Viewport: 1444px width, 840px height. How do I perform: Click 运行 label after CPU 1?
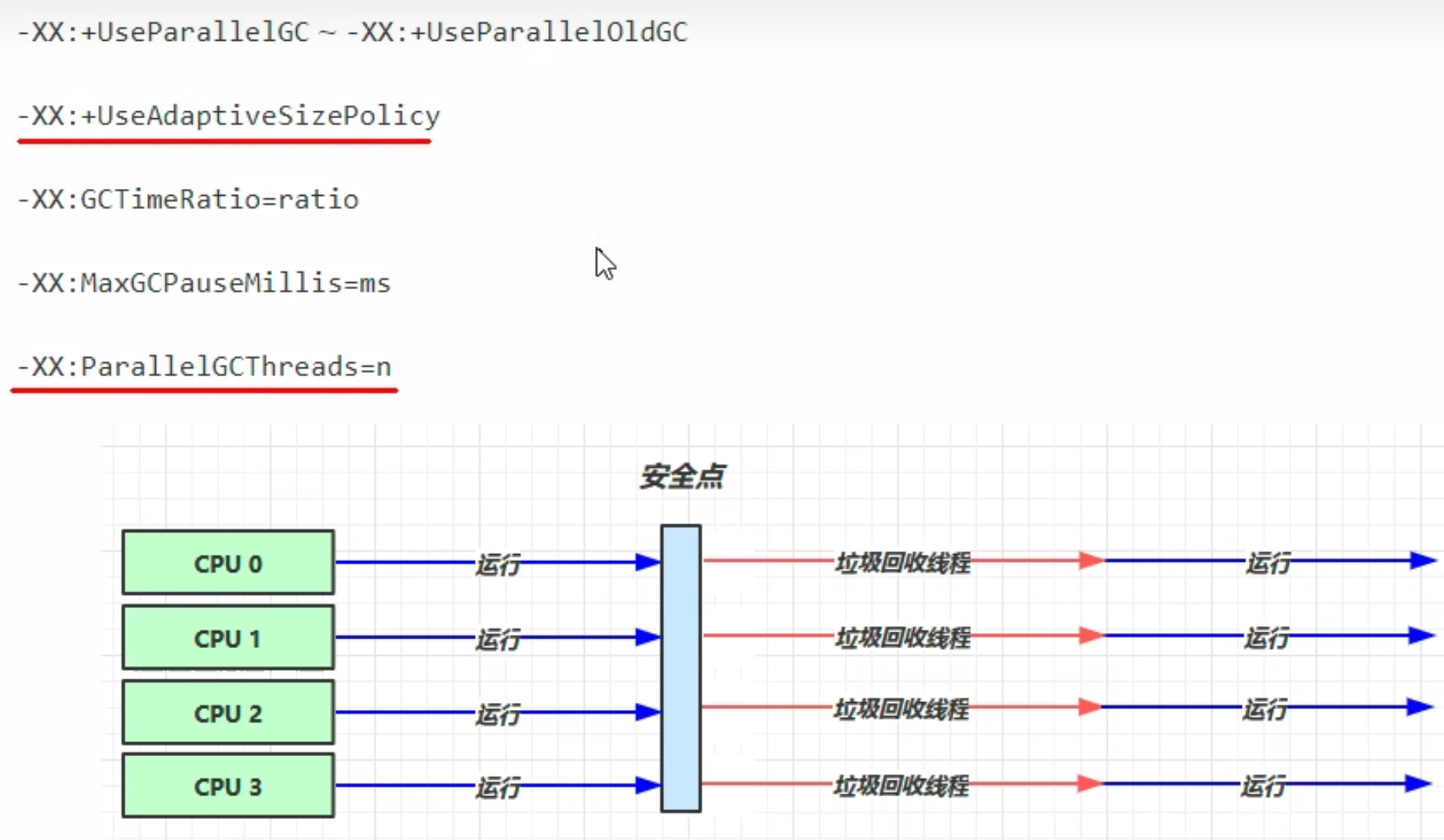(498, 639)
